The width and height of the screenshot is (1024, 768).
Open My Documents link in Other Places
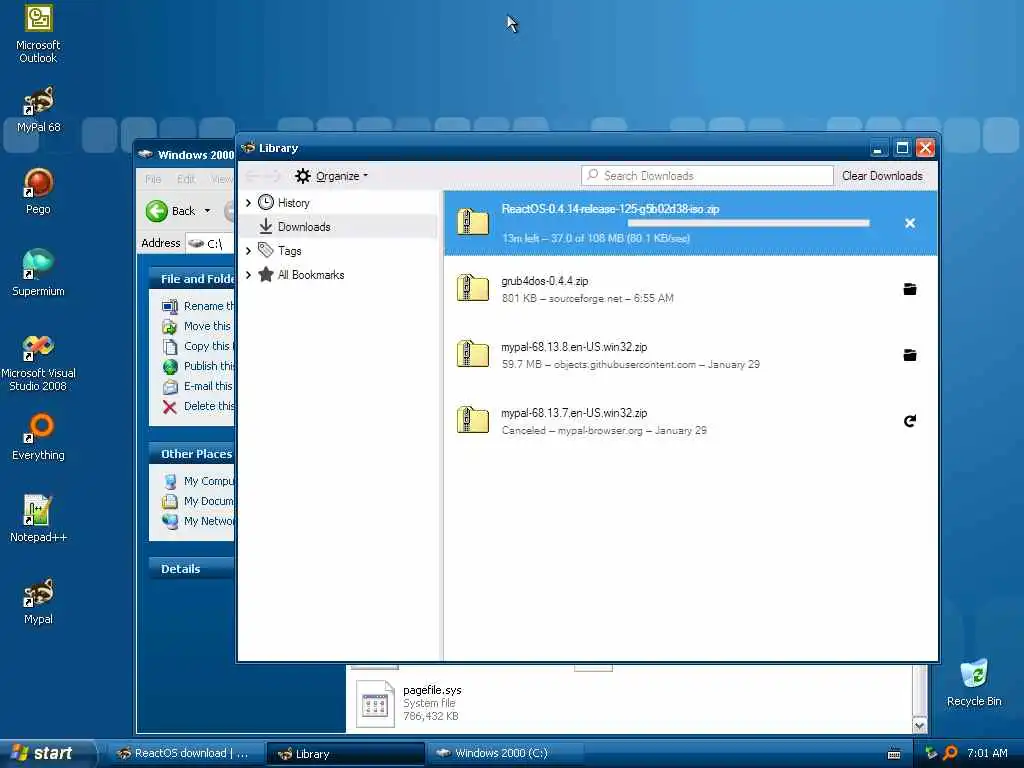(199, 502)
